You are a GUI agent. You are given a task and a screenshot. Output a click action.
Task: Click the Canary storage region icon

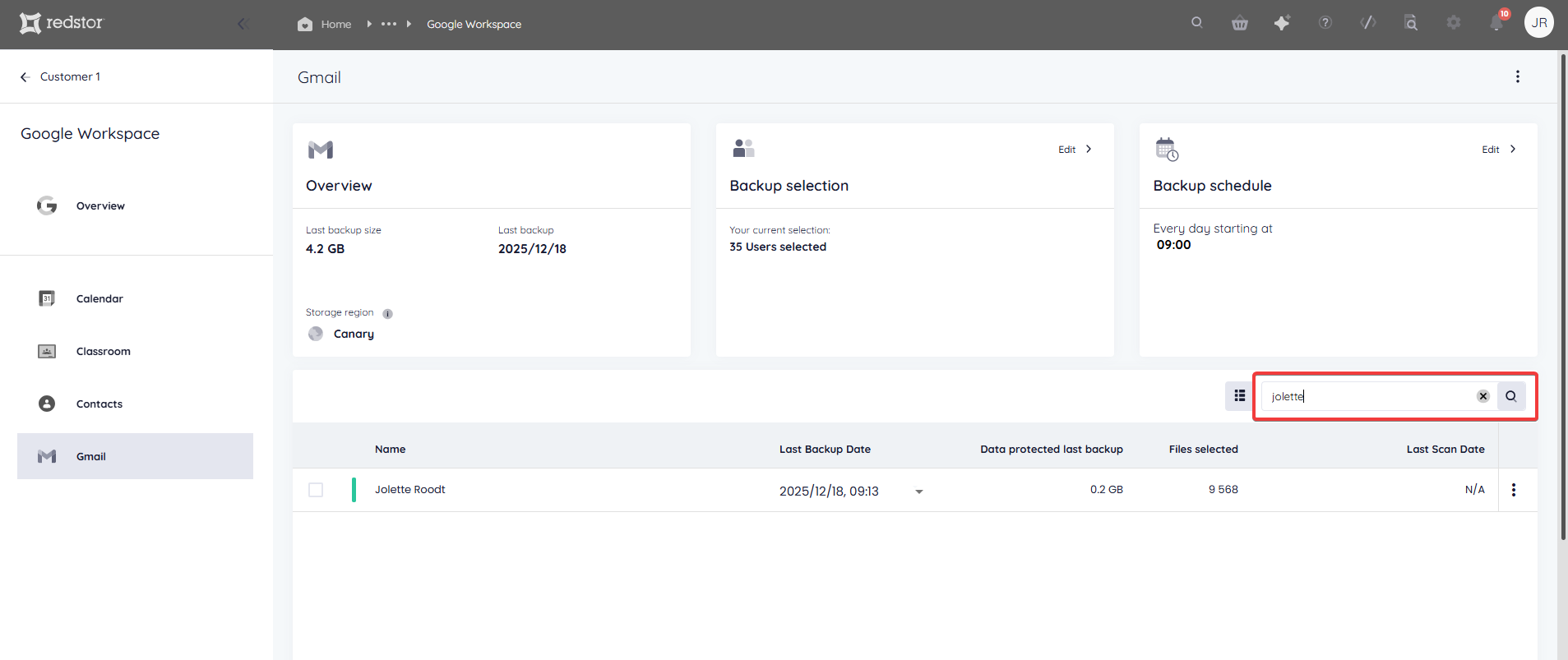click(316, 334)
